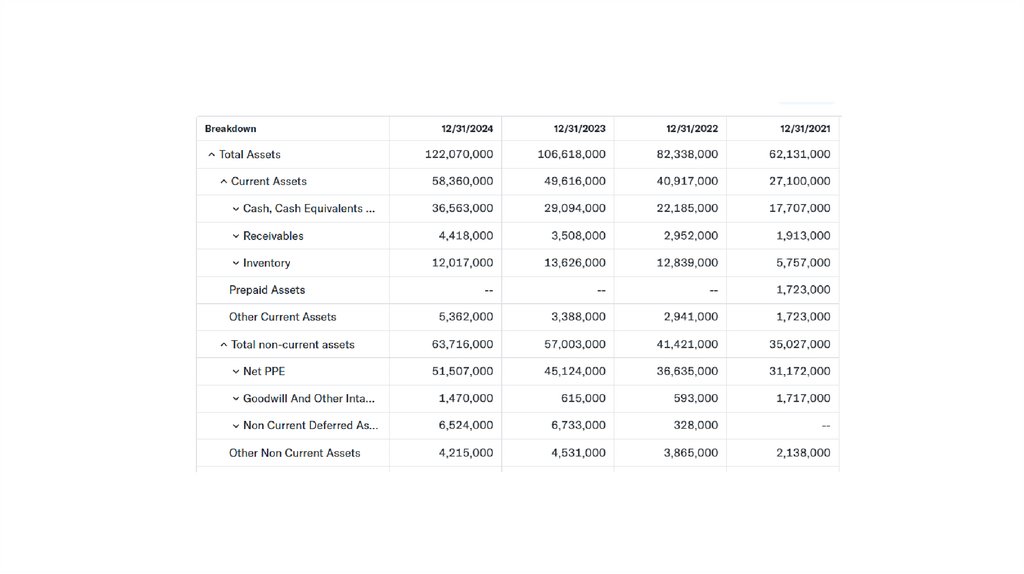
Task: Select the Prepaid Assets row label
Action: point(267,290)
